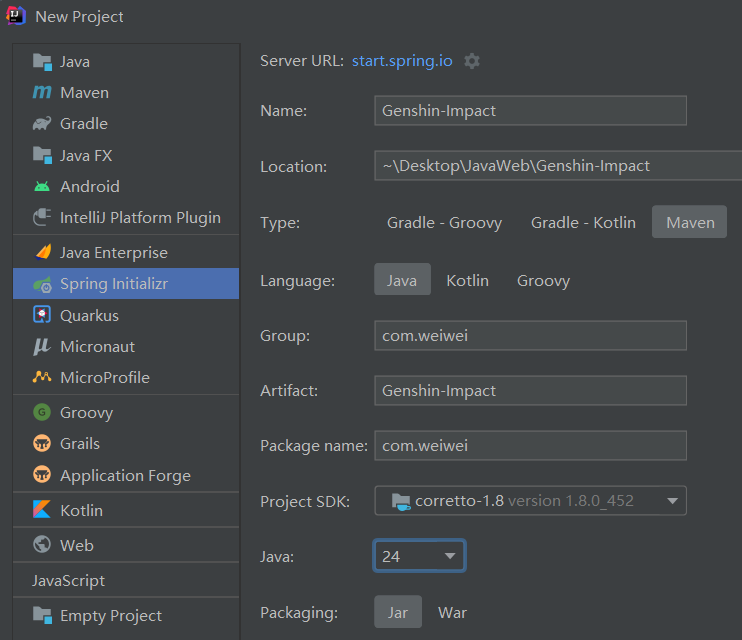Expand the Project SDK corretto-1.8 dropdown
The width and height of the screenshot is (742, 640).
pos(530,500)
